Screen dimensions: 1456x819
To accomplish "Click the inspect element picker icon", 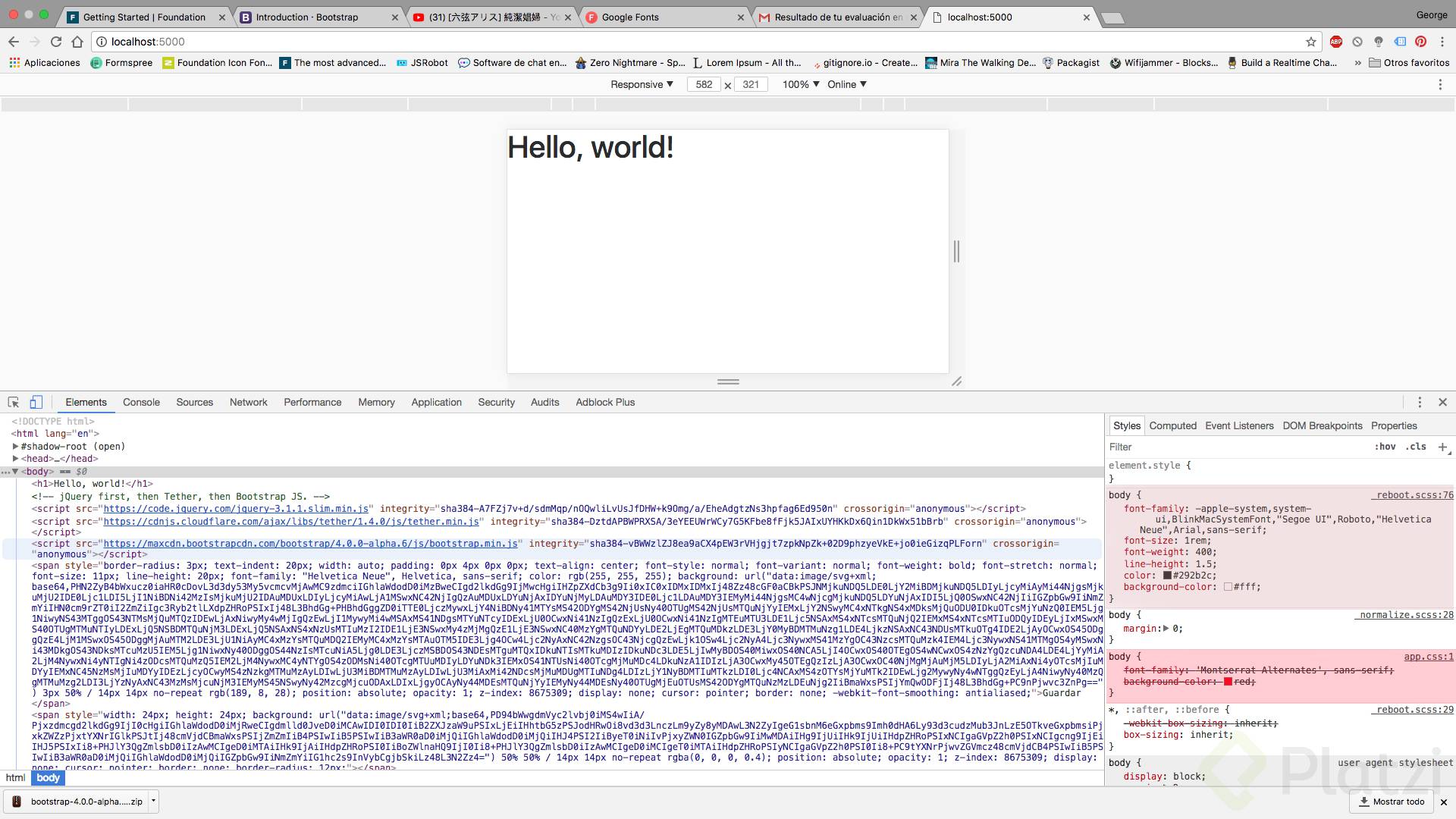I will tap(14, 403).
